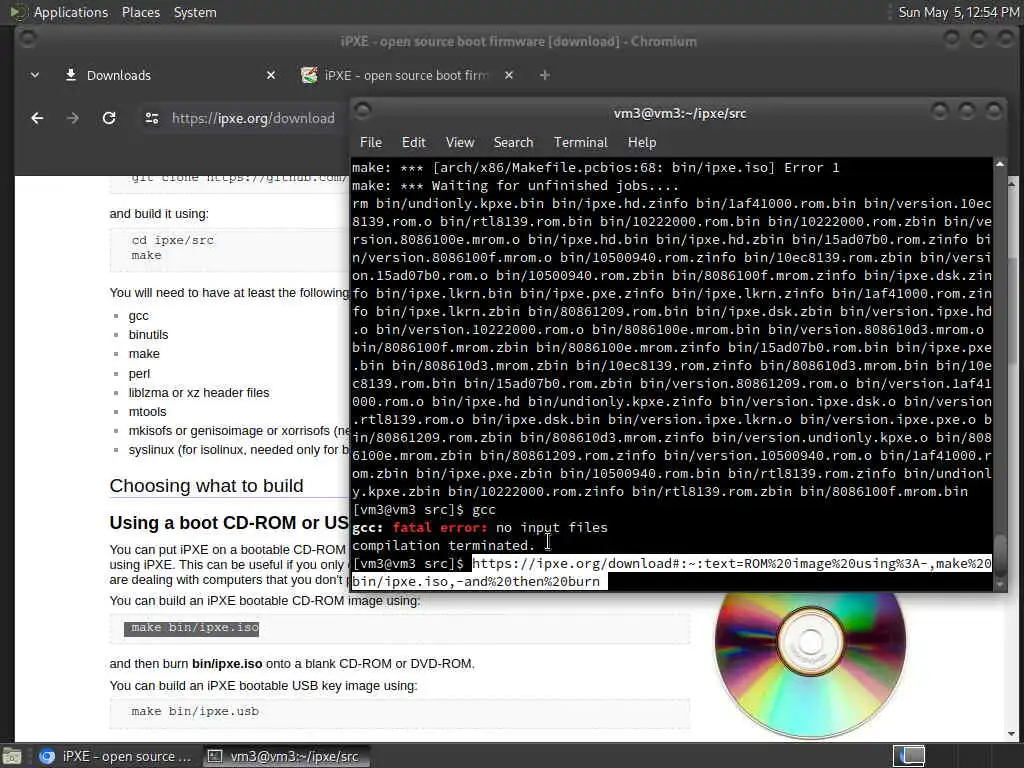1024x768 pixels.
Task: Reload the iPXE download page
Action: pyautogui.click(x=109, y=118)
